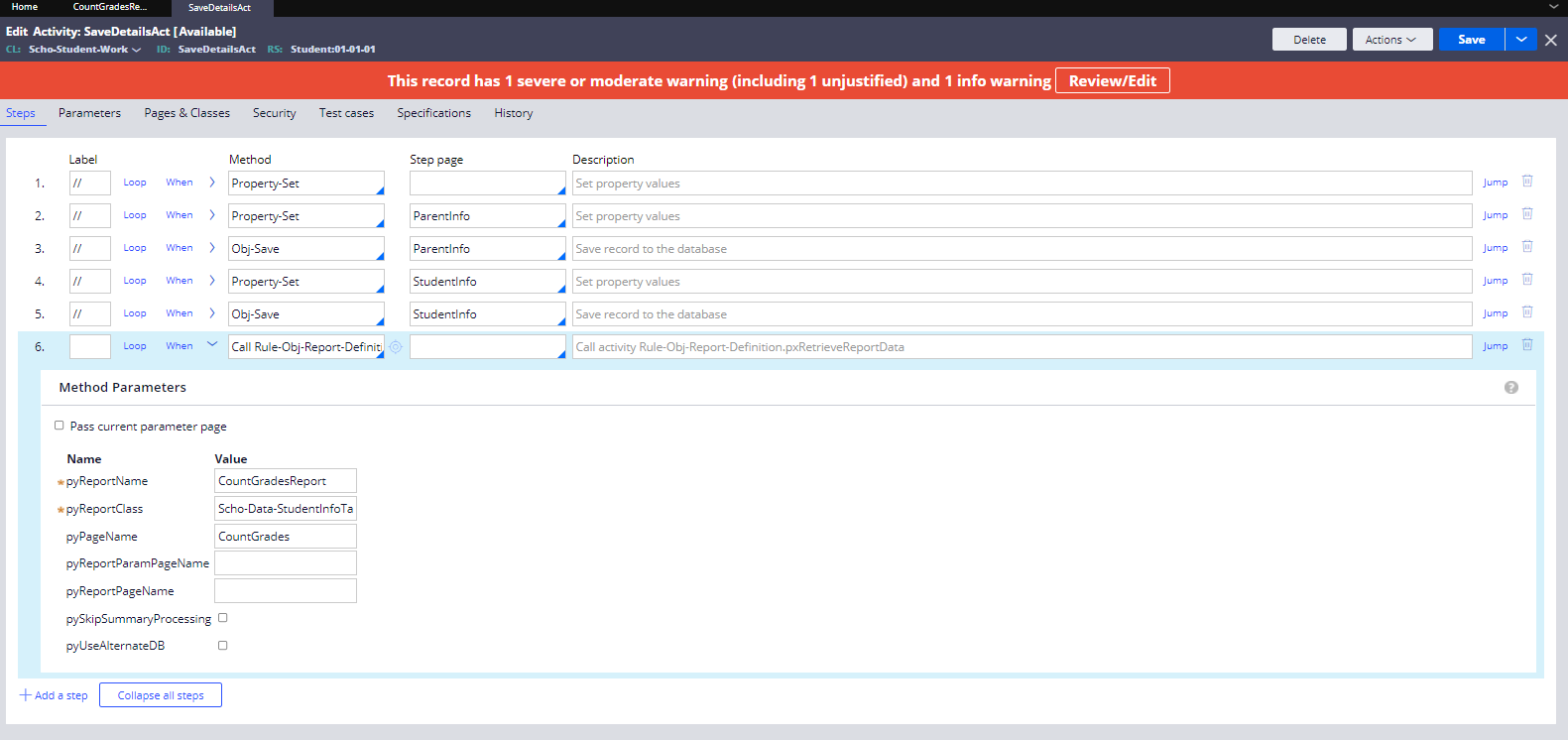Click the pyReportParamPageName value field
Screen dimensions: 1568x740
coord(286,563)
